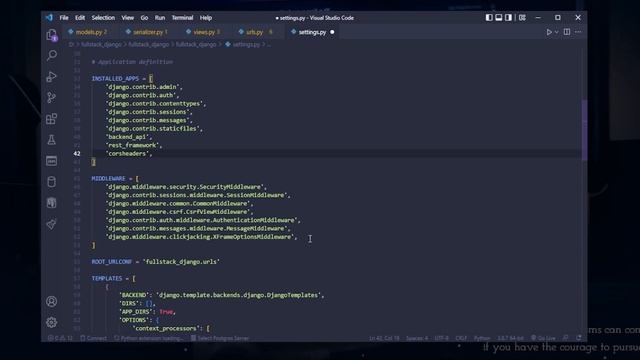The height and width of the screenshot is (360, 640).
Task: Open the Go menu
Action: click(x=144, y=18)
